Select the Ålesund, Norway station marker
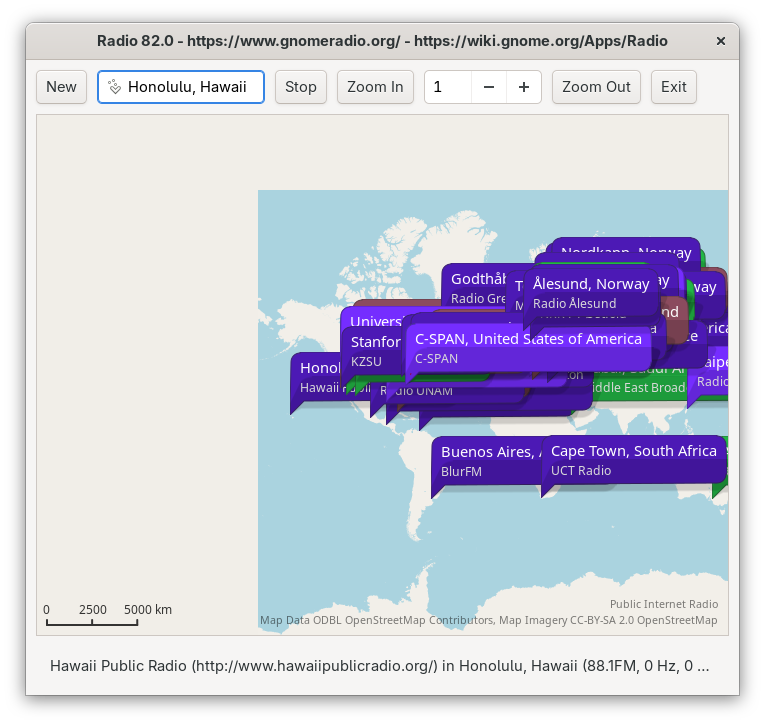Screen dimensions: 765x724 click(591, 293)
